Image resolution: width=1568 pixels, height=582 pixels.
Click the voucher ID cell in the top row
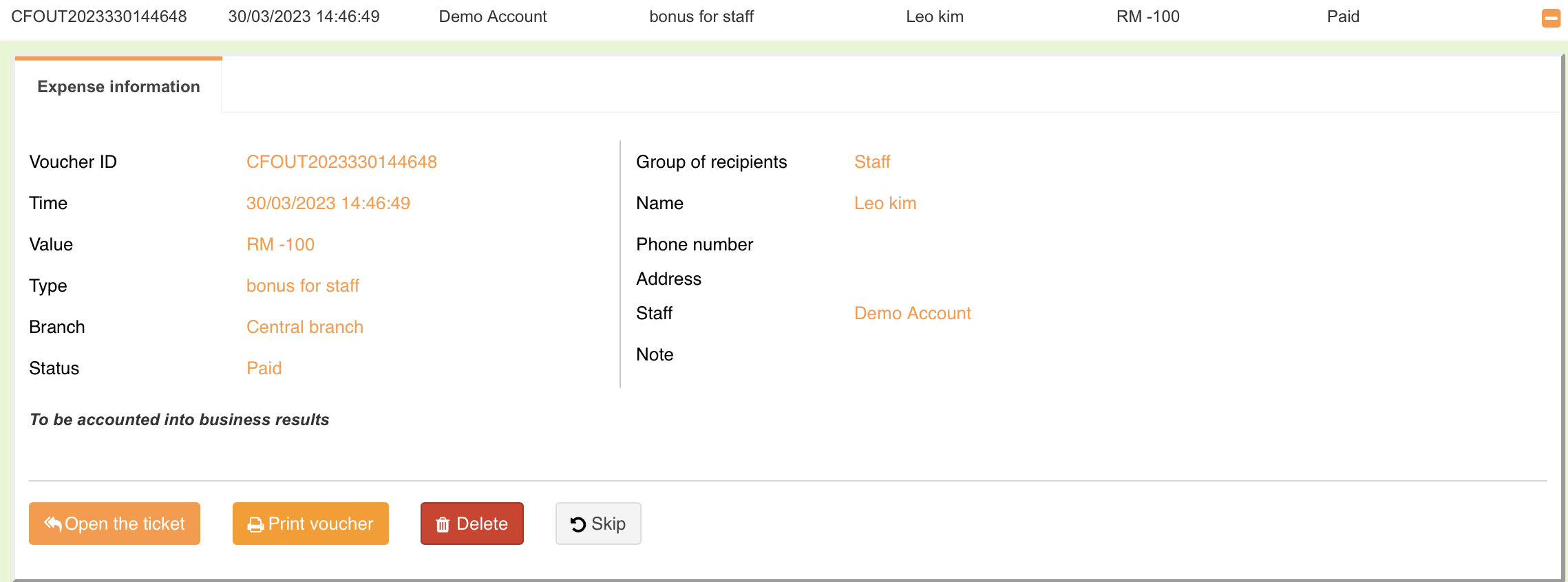98,17
